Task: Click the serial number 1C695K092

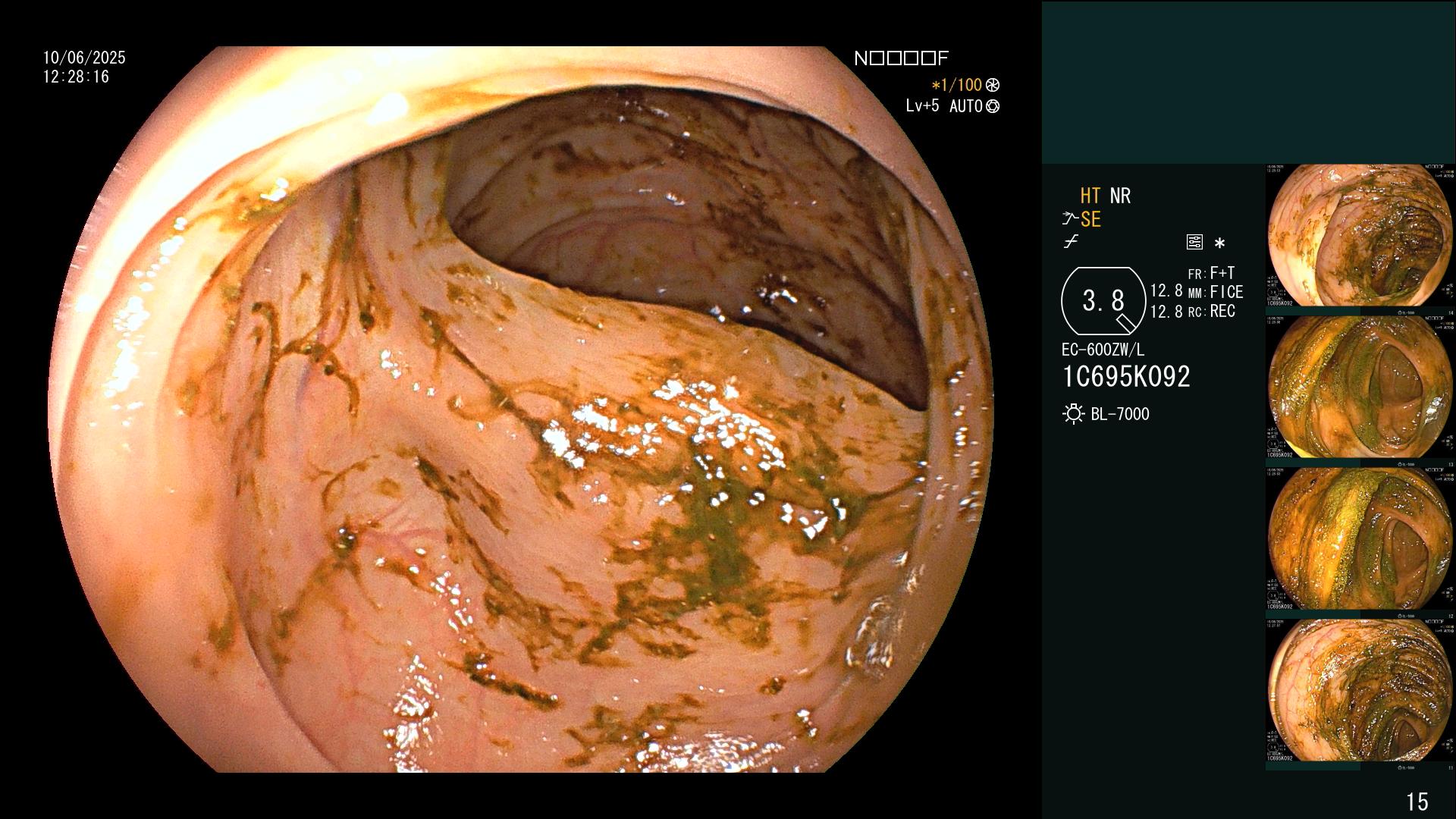Action: pos(1126,377)
